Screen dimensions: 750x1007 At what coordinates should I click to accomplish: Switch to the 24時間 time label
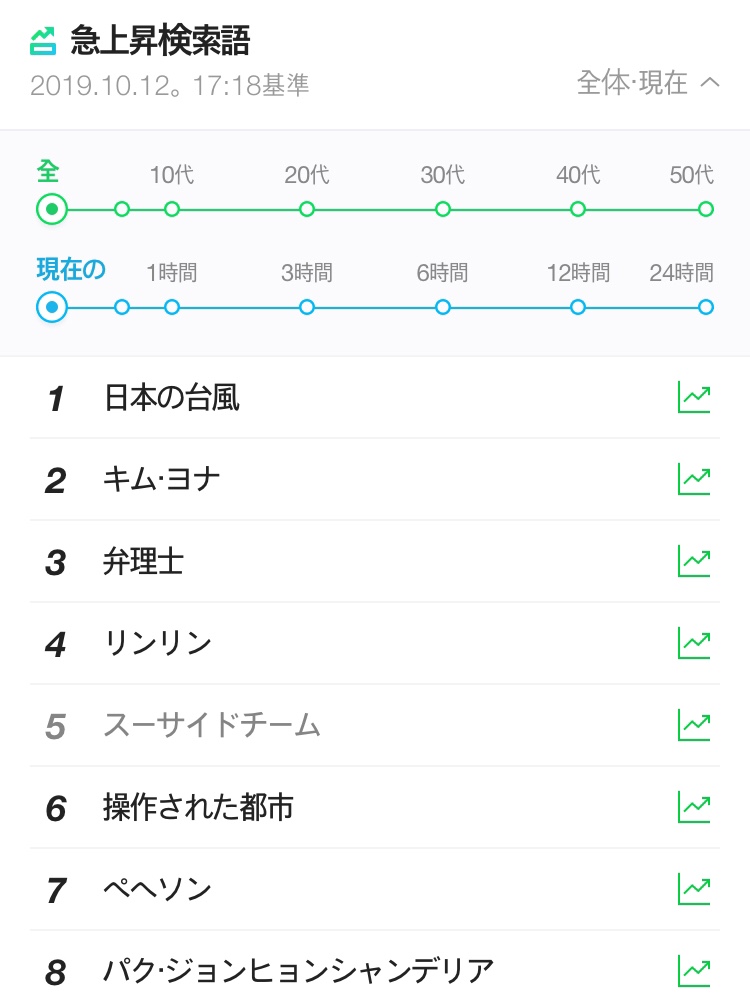[681, 272]
